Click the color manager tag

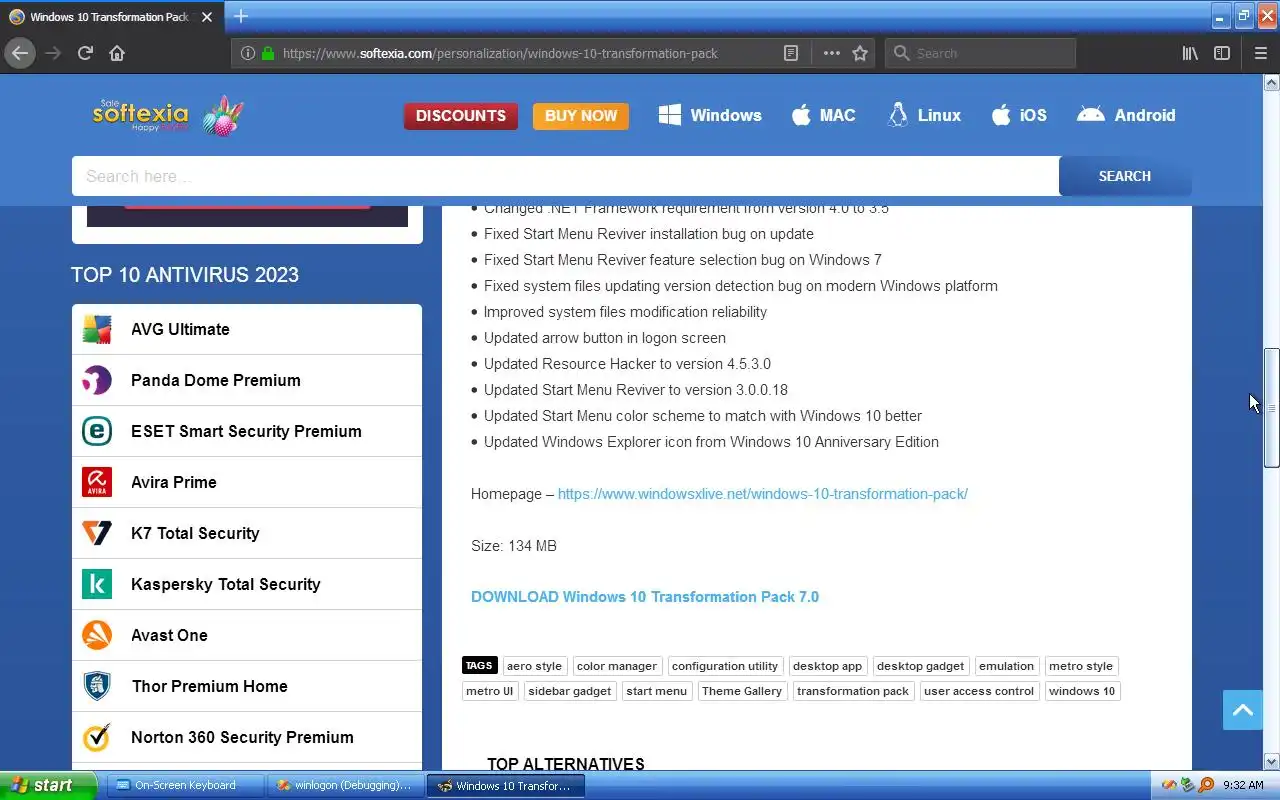click(x=617, y=666)
